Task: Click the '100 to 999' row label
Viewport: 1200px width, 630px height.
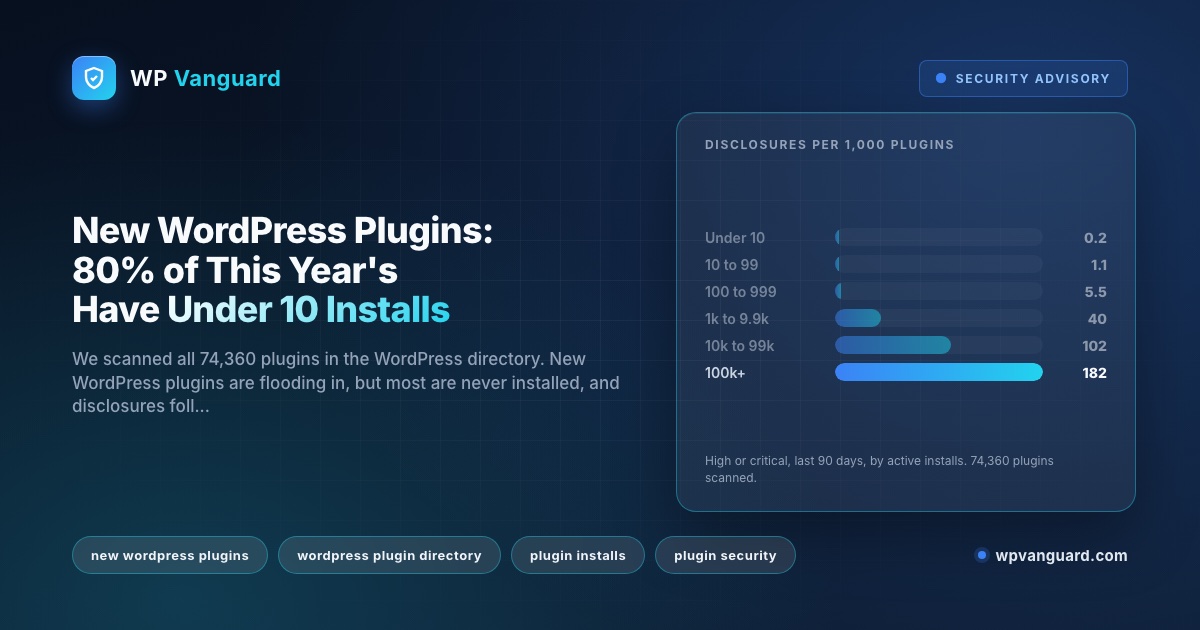Action: click(741, 292)
